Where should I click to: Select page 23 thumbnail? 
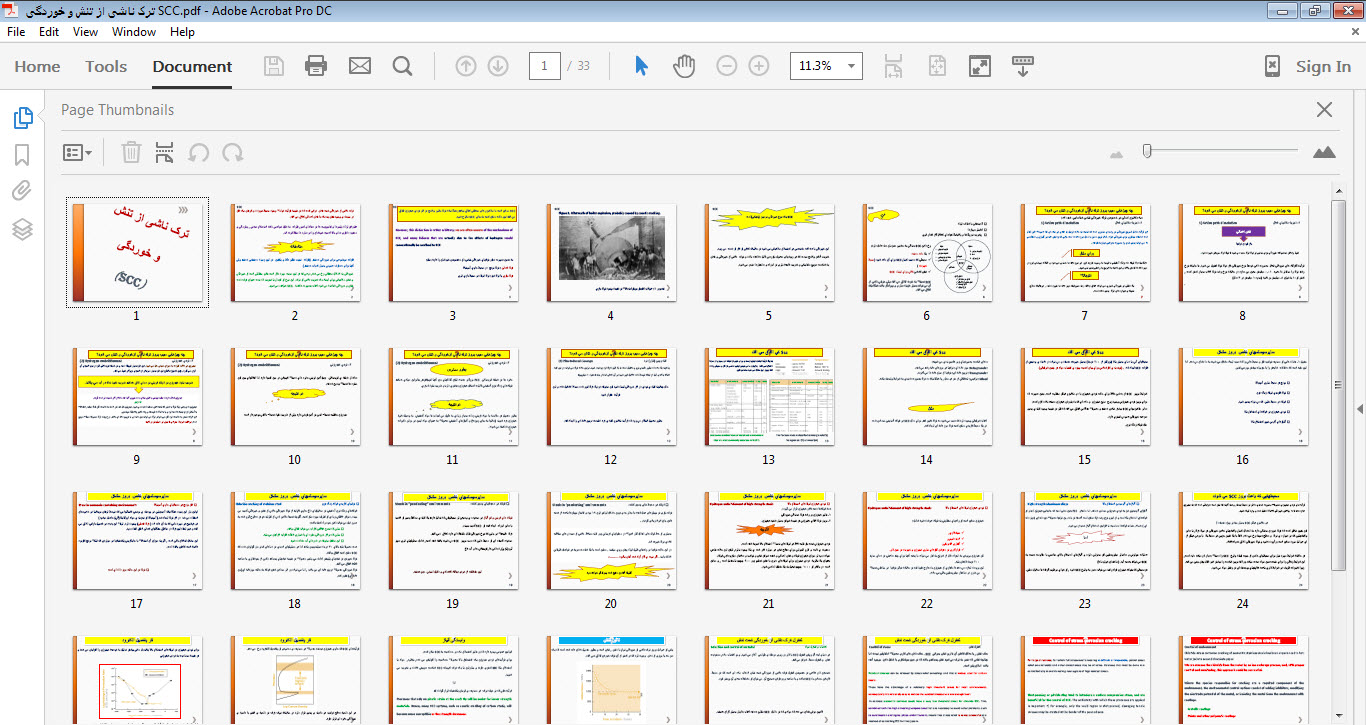click(x=1084, y=540)
